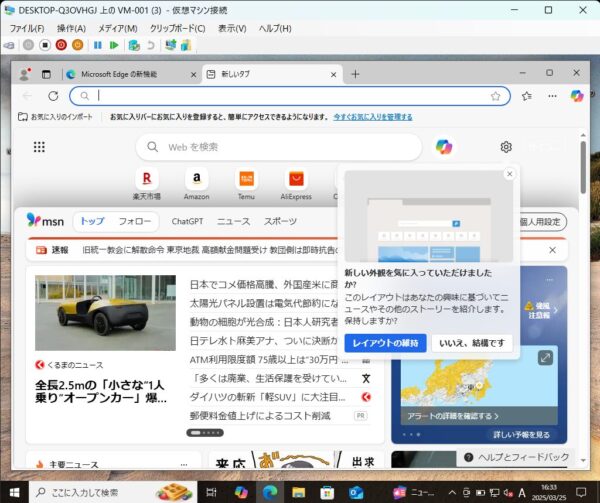Viewport: 600px width, 503px height.
Task: Click the page vertical scrollbar
Action: (x=583, y=168)
